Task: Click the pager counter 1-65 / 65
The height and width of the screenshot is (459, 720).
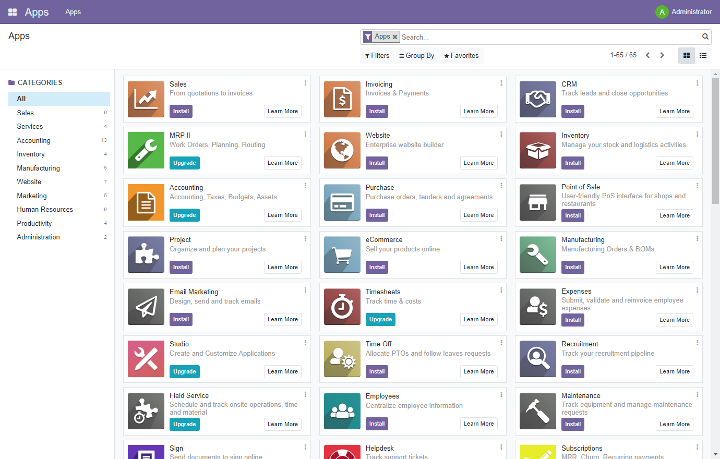Action: (x=623, y=55)
